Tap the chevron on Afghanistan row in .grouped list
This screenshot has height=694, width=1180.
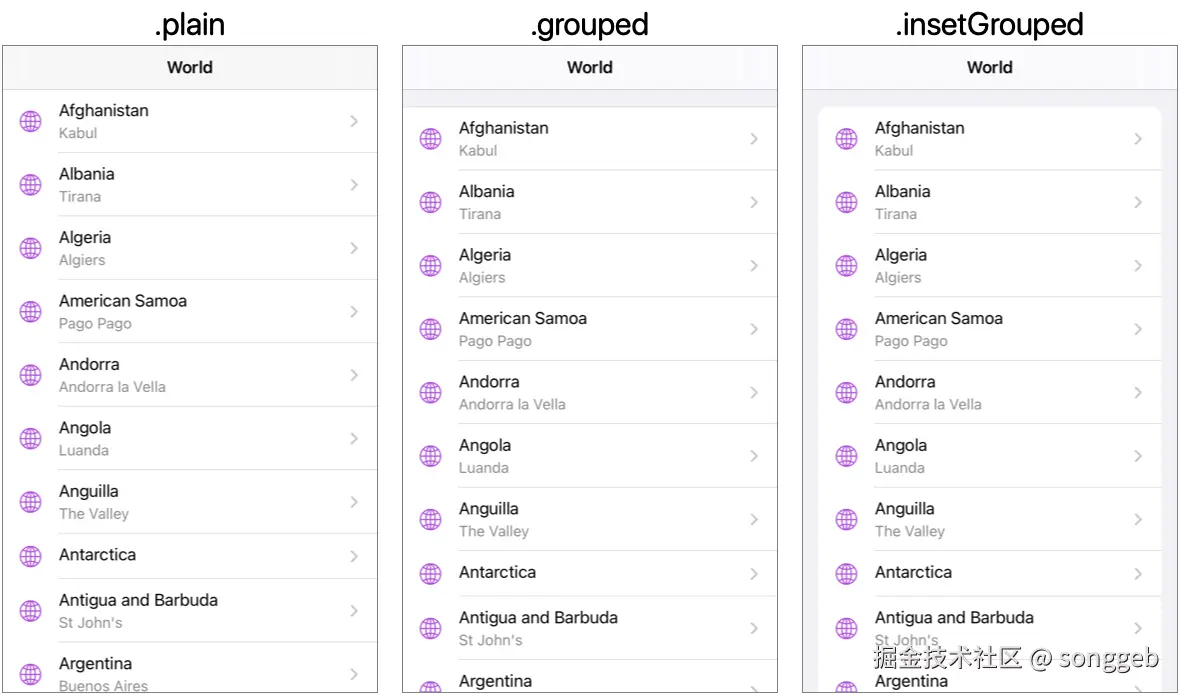point(754,139)
